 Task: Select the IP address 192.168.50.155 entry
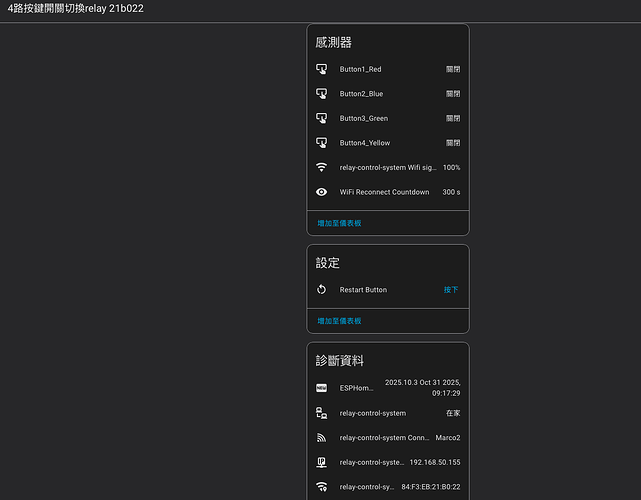(434, 462)
